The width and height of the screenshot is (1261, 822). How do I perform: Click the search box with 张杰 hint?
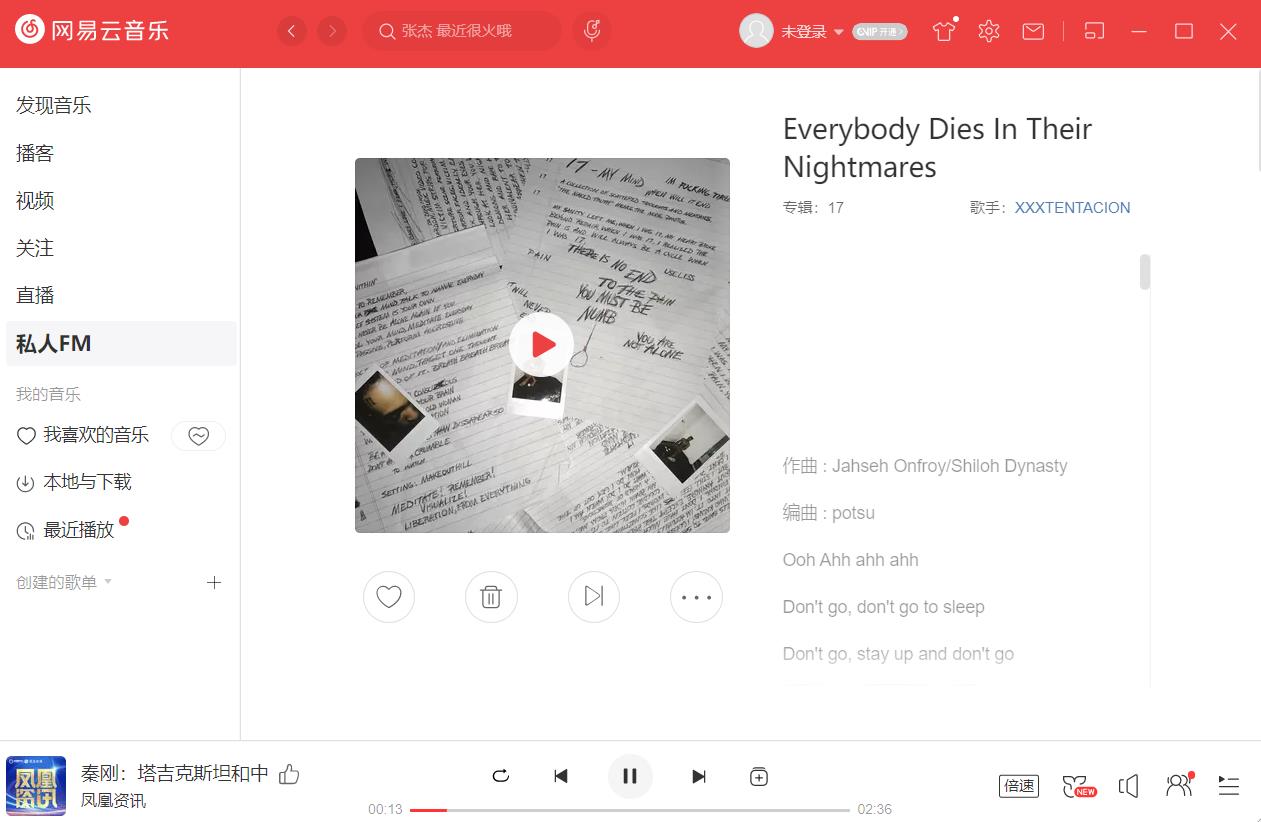click(462, 31)
